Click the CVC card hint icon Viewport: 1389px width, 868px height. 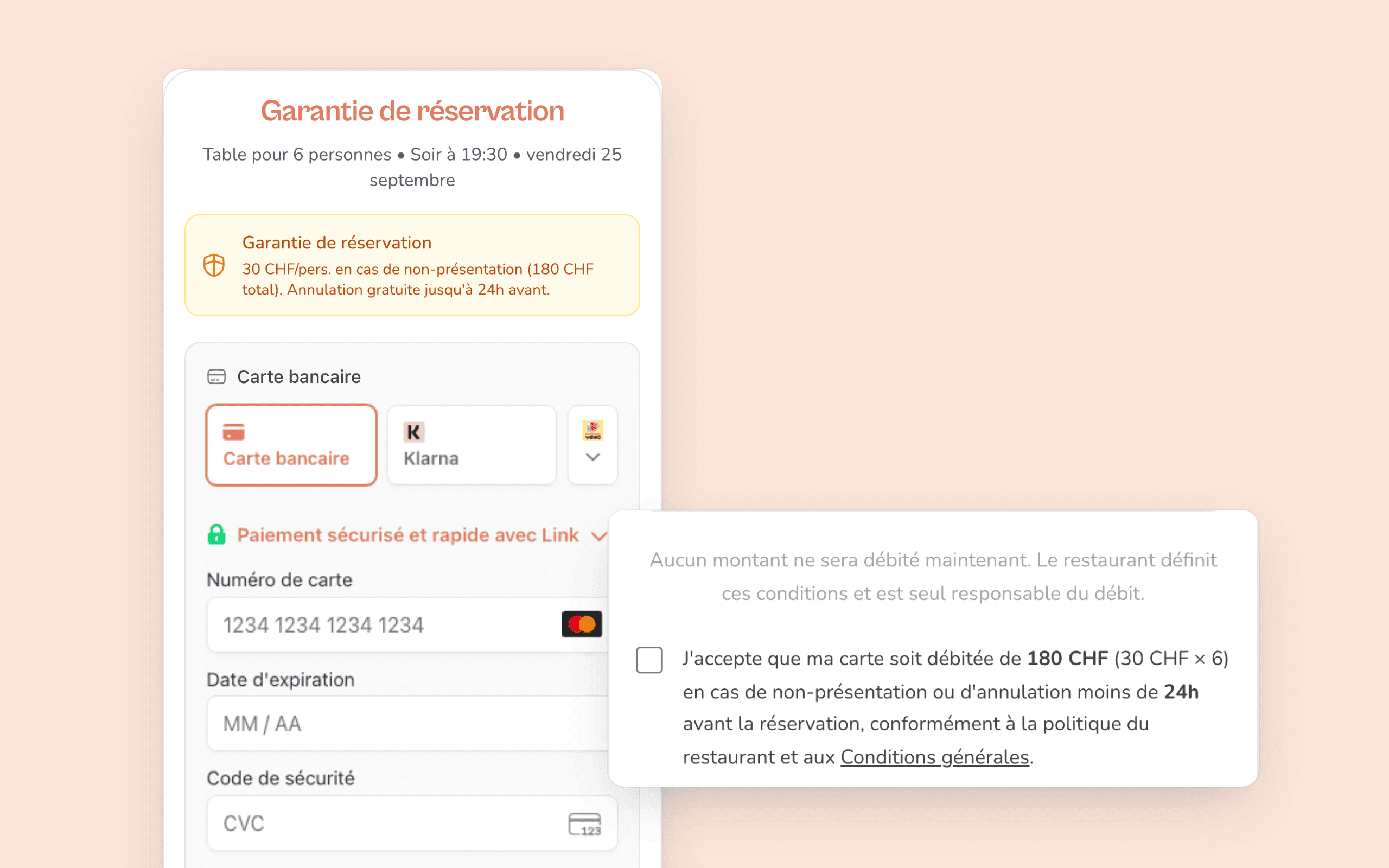(x=584, y=824)
